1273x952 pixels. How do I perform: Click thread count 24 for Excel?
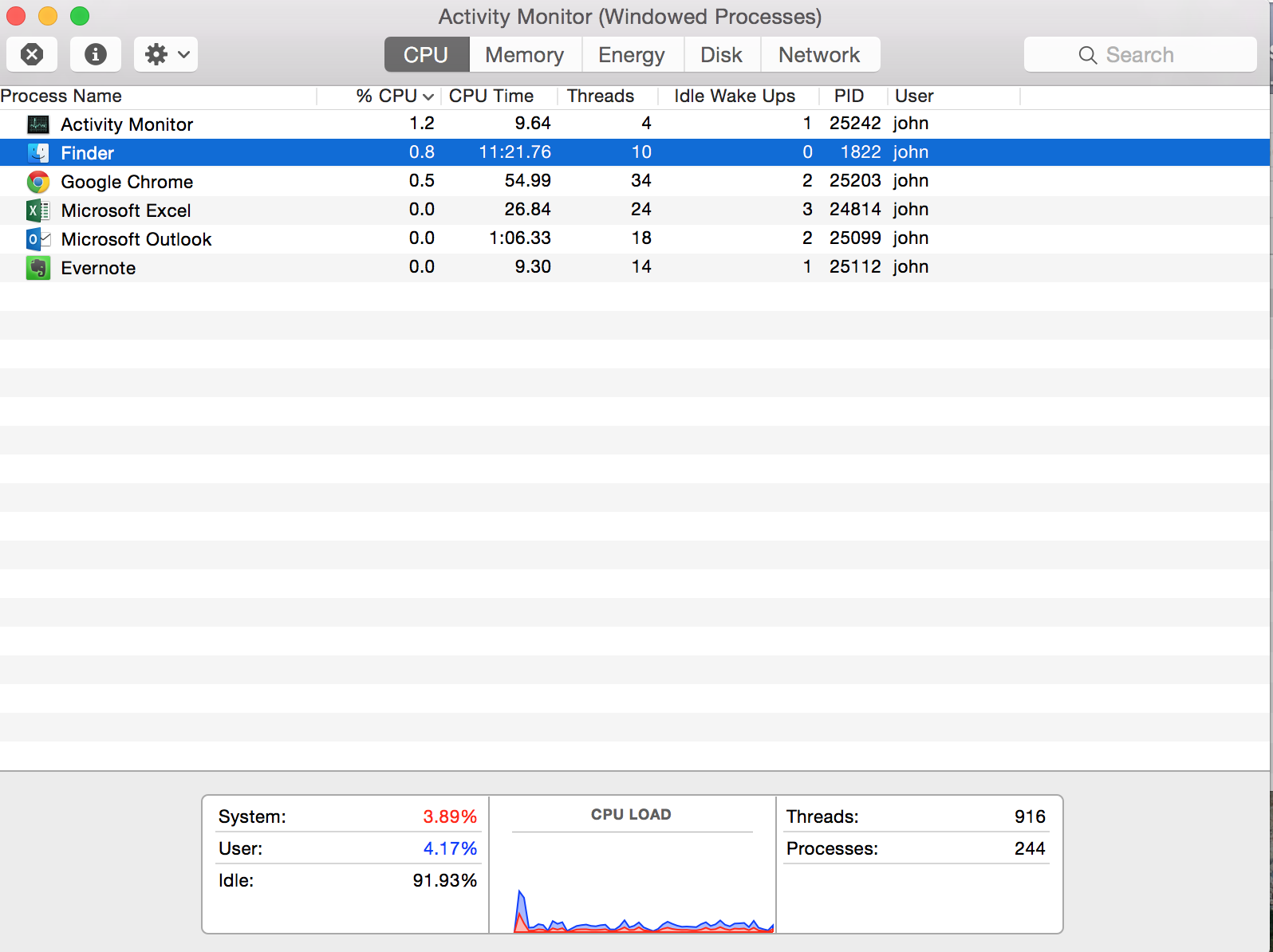tap(641, 209)
